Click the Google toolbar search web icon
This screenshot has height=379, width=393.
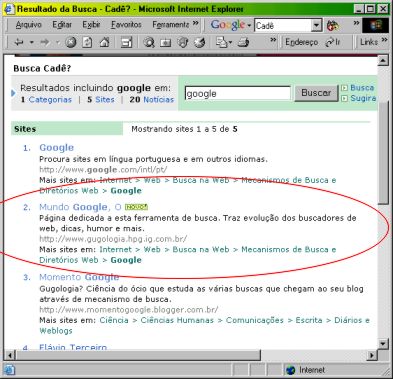click(x=332, y=25)
